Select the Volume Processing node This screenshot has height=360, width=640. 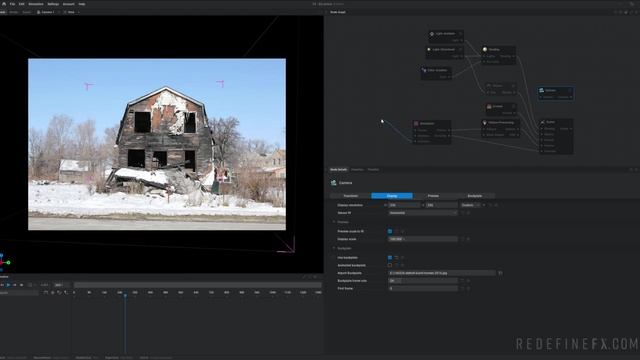click(501, 128)
